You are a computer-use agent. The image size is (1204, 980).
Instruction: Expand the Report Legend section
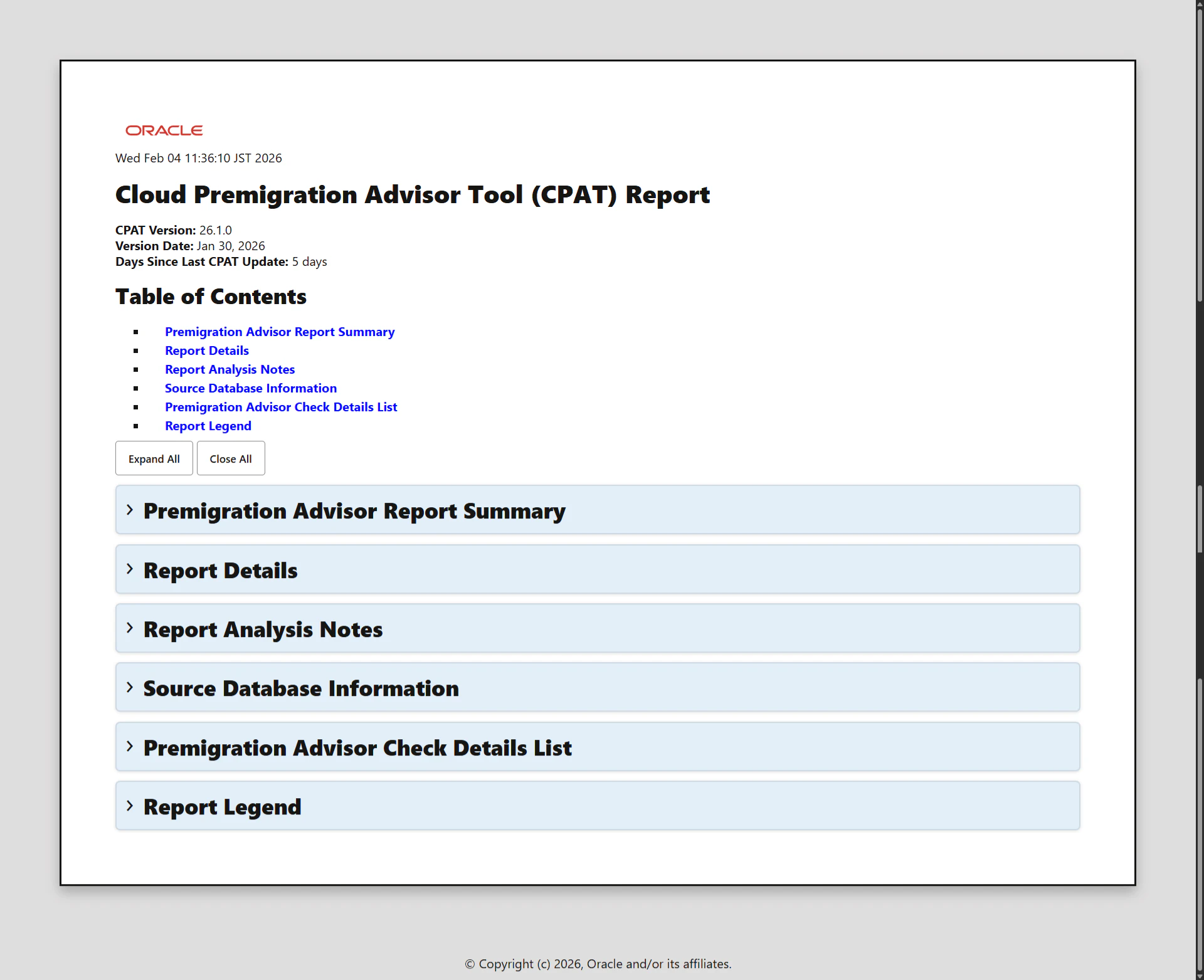[x=598, y=806]
